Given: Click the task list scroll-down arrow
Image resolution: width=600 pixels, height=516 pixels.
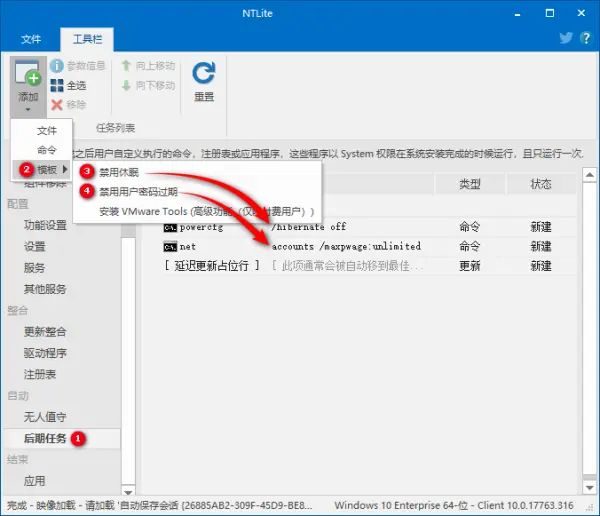Looking at the screenshot, I should point(590,488).
